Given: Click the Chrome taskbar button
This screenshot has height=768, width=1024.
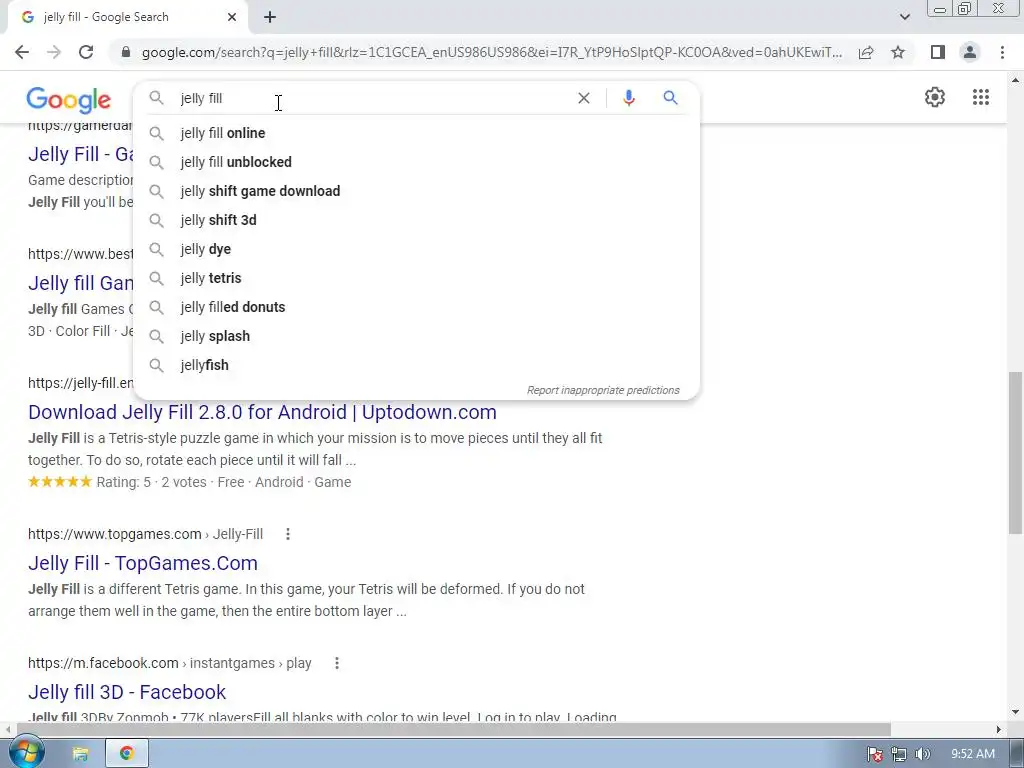Looking at the screenshot, I should coord(127,754).
